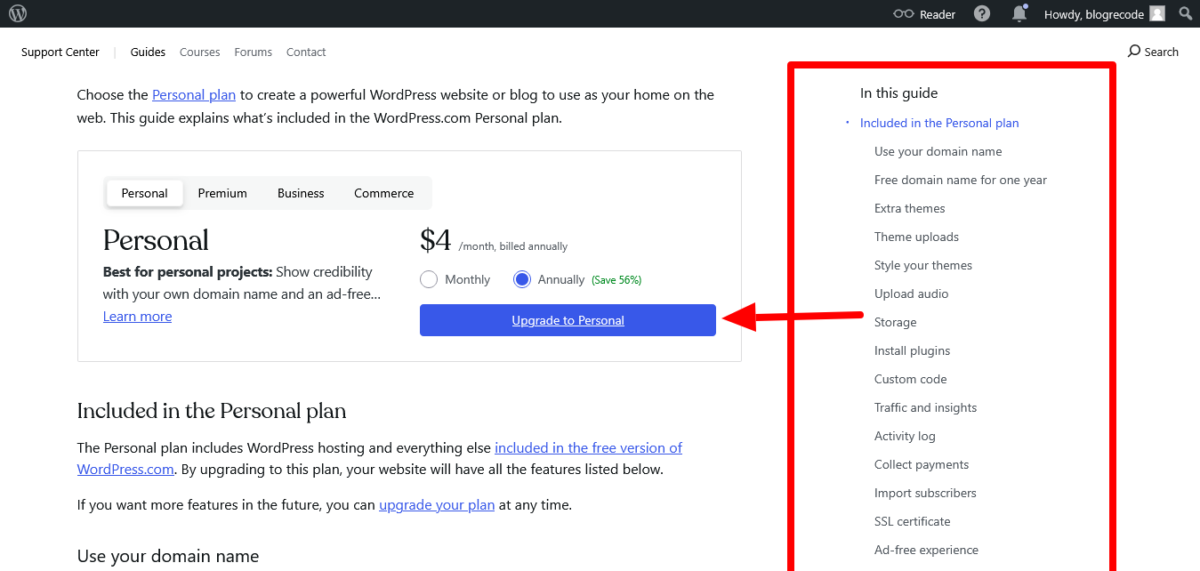Jump to Import subscribers section
The width and height of the screenshot is (1200, 571).
[x=925, y=493]
